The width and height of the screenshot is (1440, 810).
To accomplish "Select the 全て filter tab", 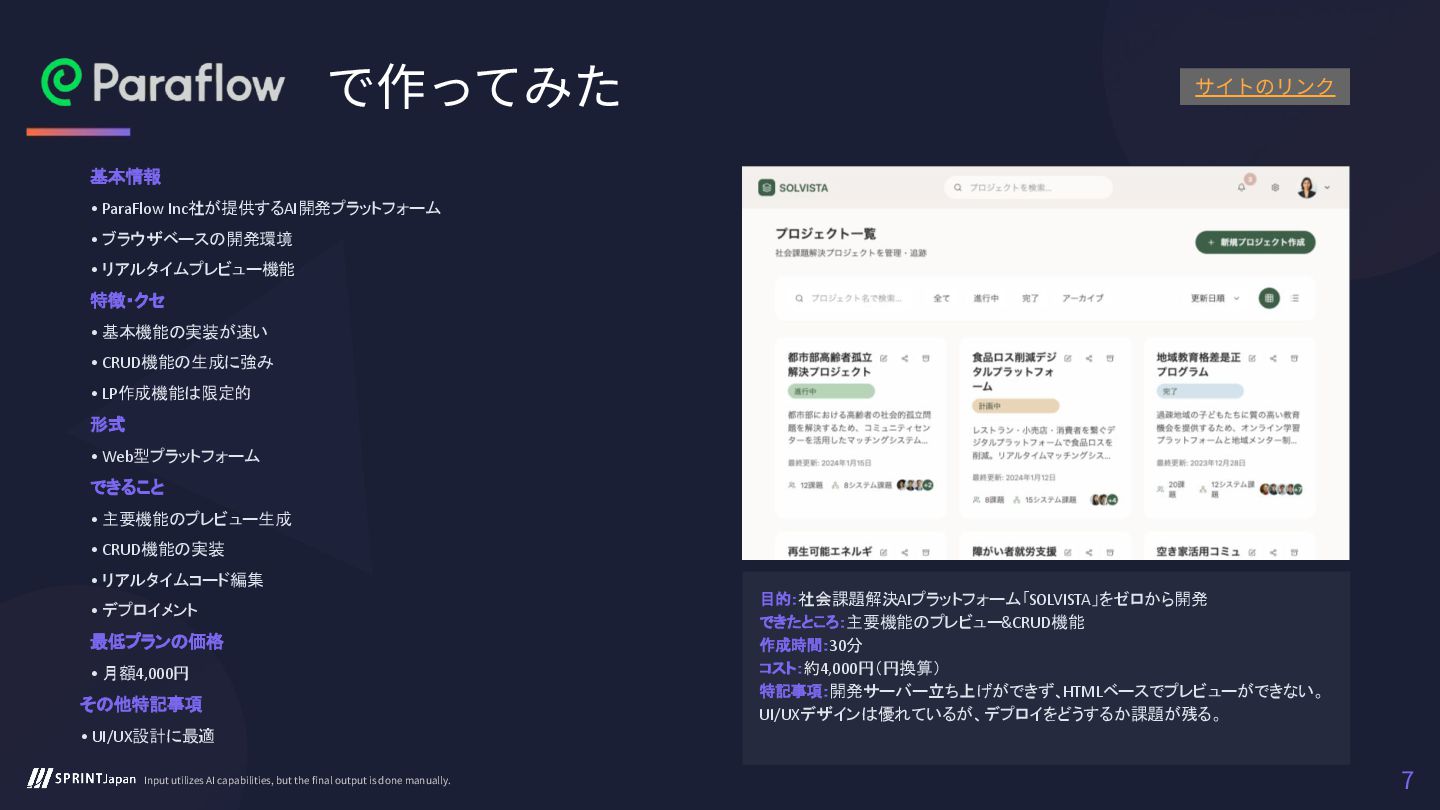I will click(x=941, y=298).
